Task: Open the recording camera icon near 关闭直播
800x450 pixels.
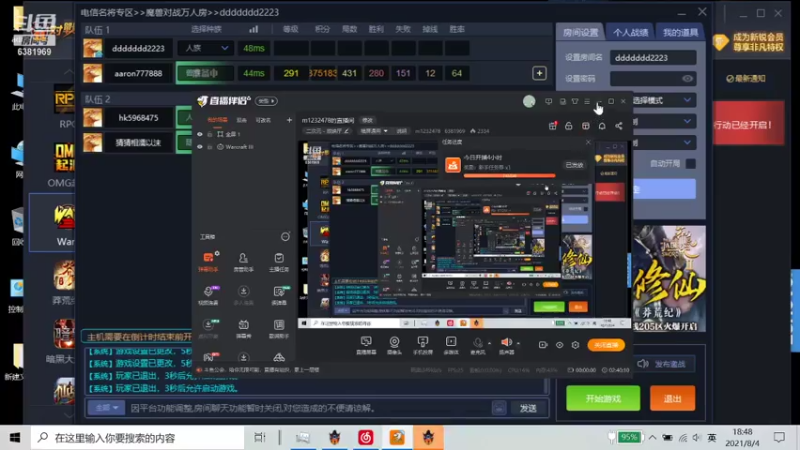Action: pos(543,345)
